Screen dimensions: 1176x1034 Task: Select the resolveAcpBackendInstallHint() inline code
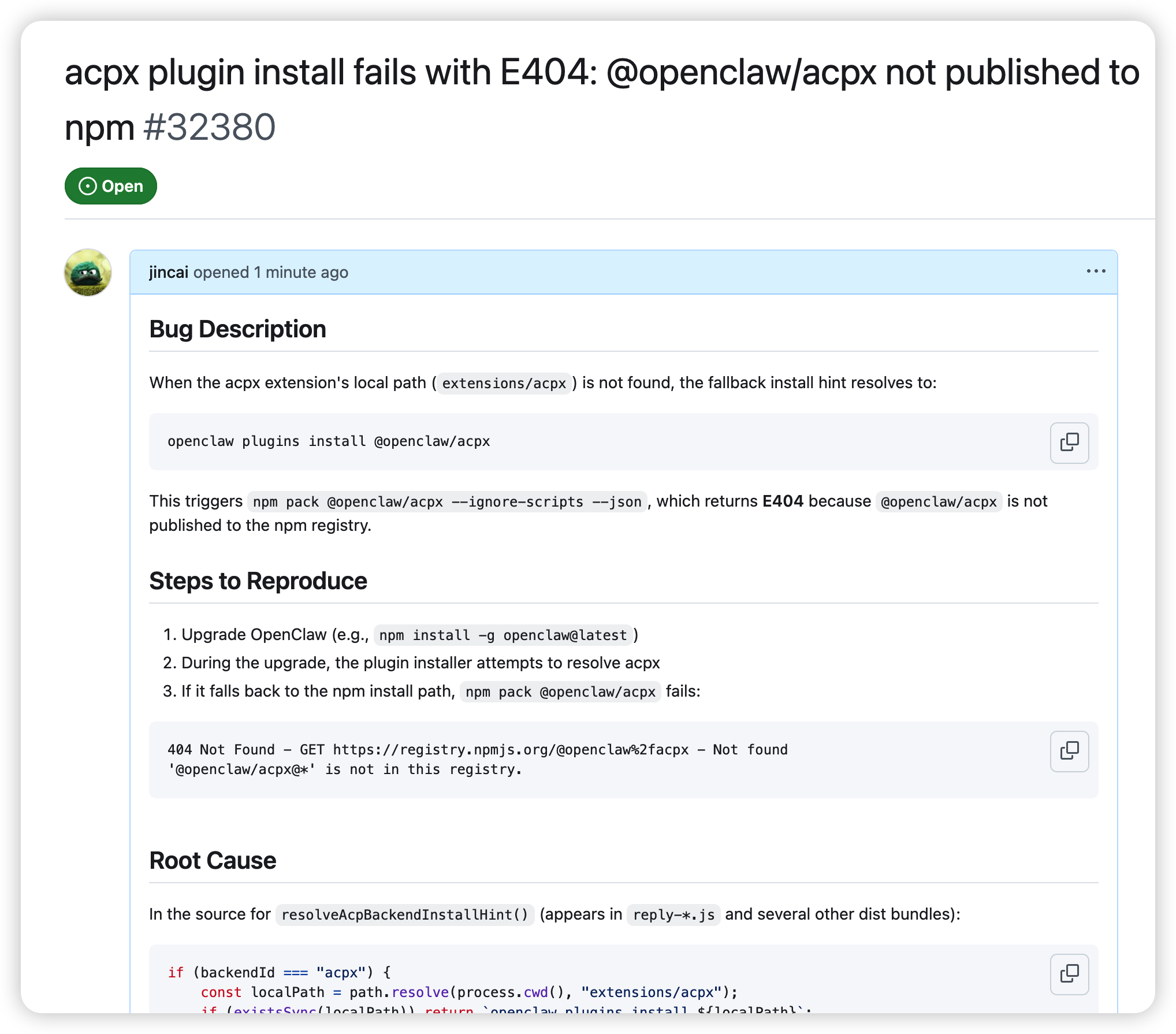[404, 914]
